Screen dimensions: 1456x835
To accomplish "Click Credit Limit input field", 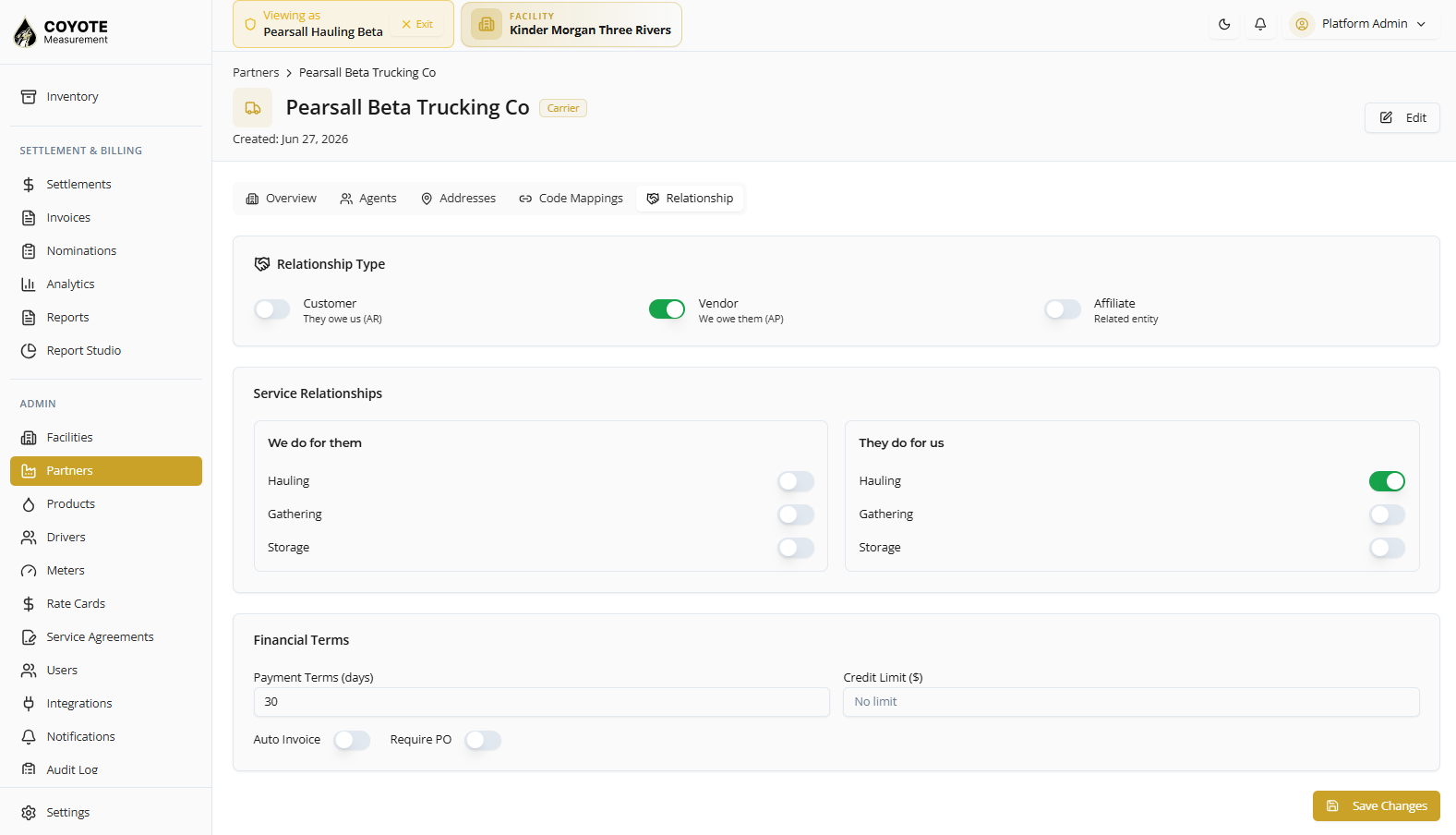I will [1131, 702].
